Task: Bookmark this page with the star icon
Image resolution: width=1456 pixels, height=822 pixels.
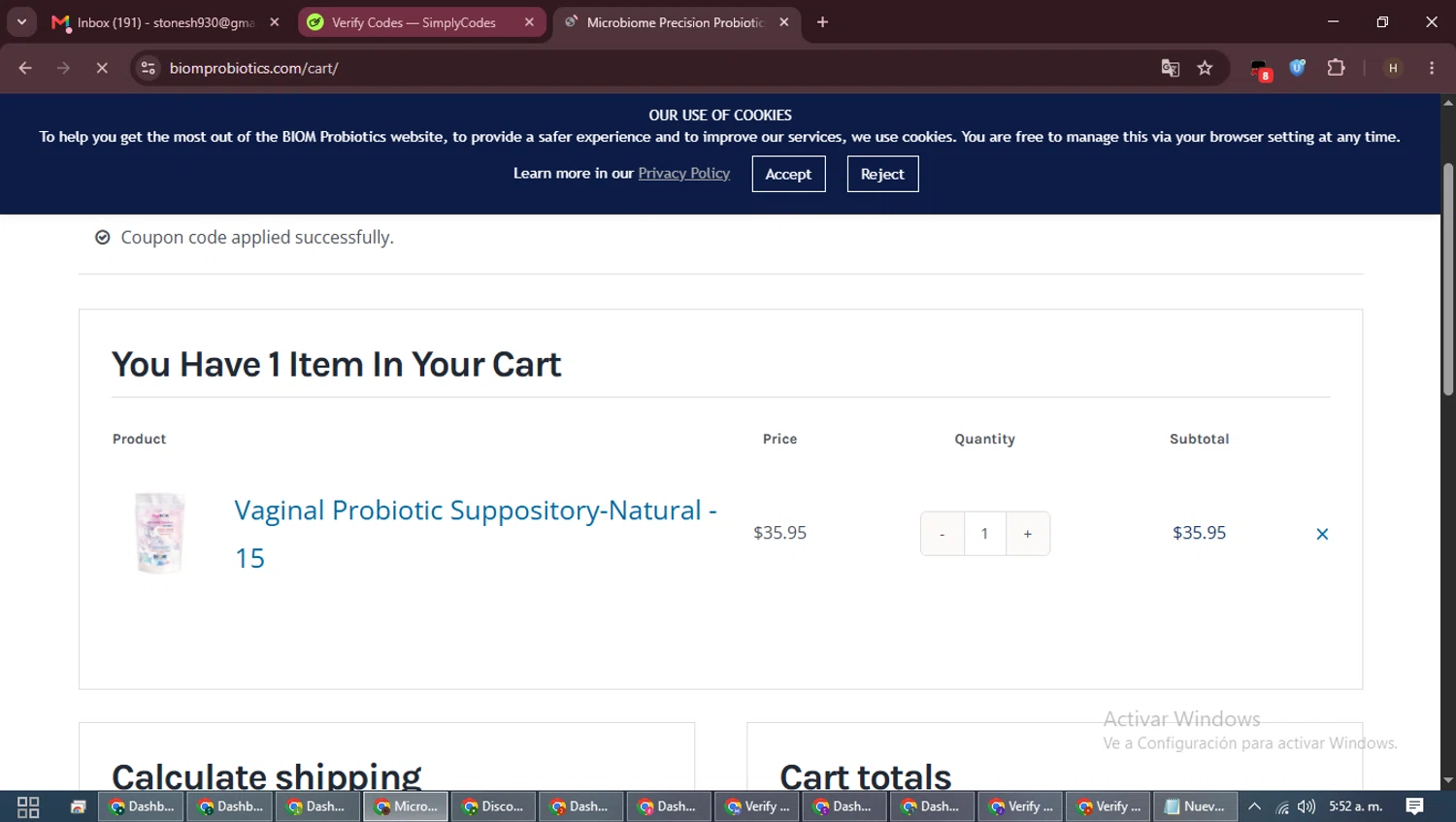Action: [x=1206, y=68]
